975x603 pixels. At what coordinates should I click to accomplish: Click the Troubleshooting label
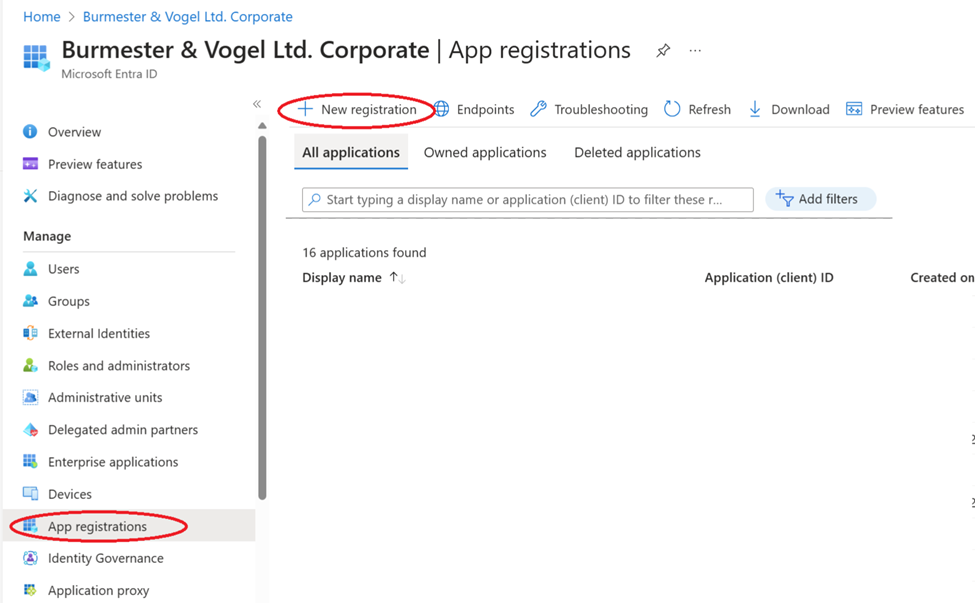coord(601,109)
